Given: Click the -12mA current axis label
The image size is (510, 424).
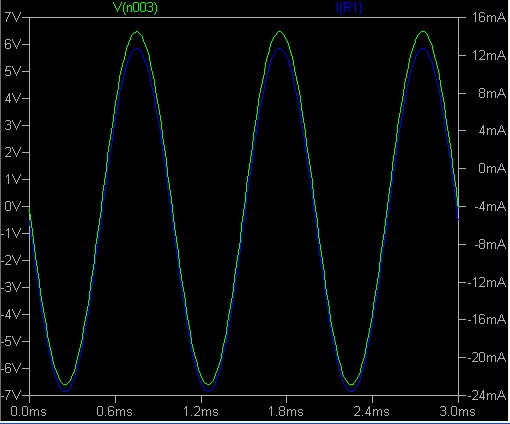Looking at the screenshot, I should (487, 282).
